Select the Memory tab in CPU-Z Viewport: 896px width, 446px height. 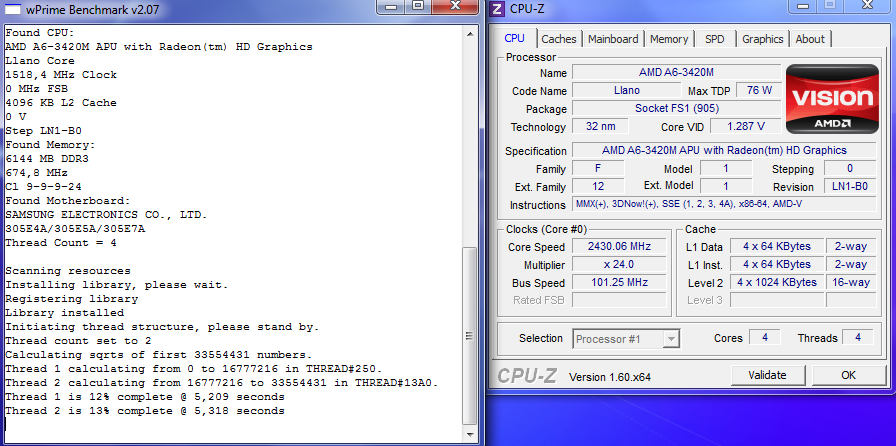click(669, 39)
